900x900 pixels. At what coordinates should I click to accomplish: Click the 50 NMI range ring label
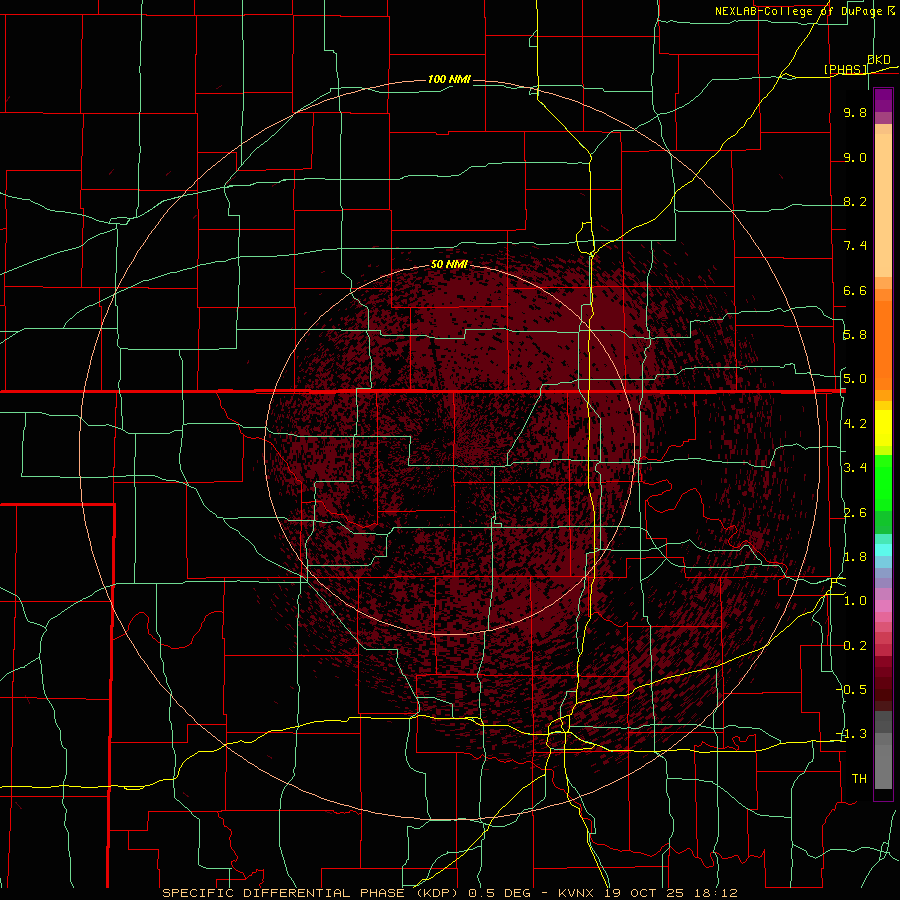[449, 264]
